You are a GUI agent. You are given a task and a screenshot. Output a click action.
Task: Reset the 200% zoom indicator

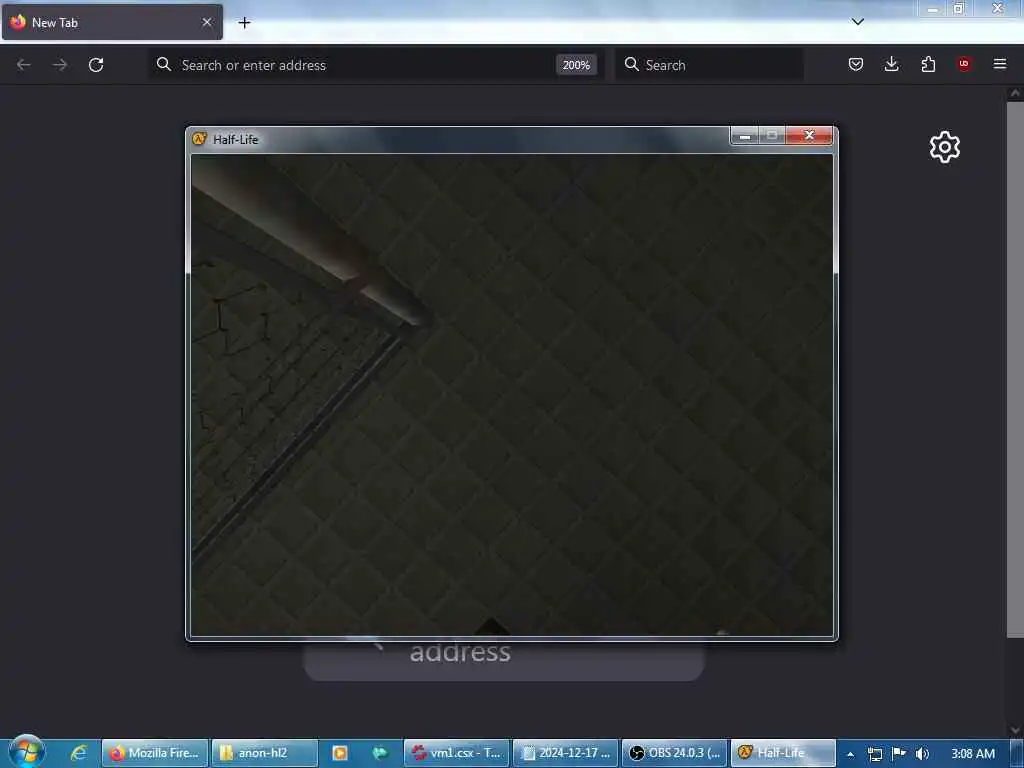click(576, 65)
